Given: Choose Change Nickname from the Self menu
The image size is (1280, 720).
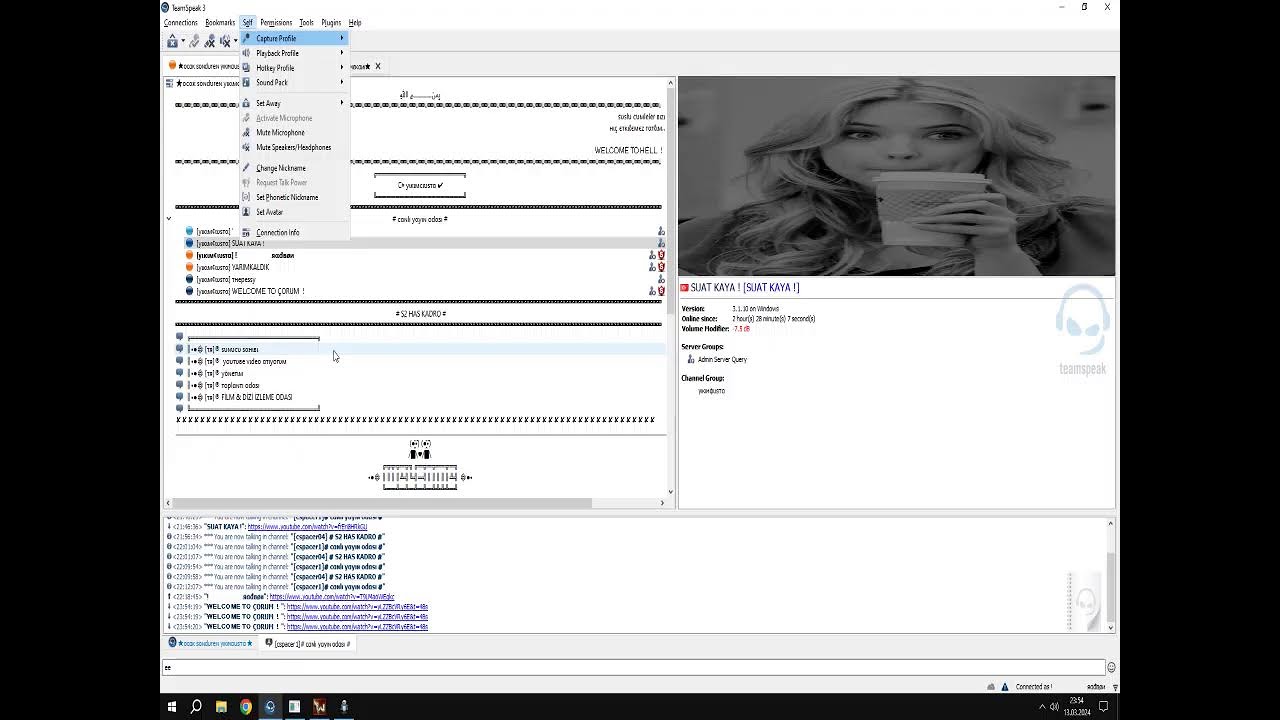Looking at the screenshot, I should (294, 168).
